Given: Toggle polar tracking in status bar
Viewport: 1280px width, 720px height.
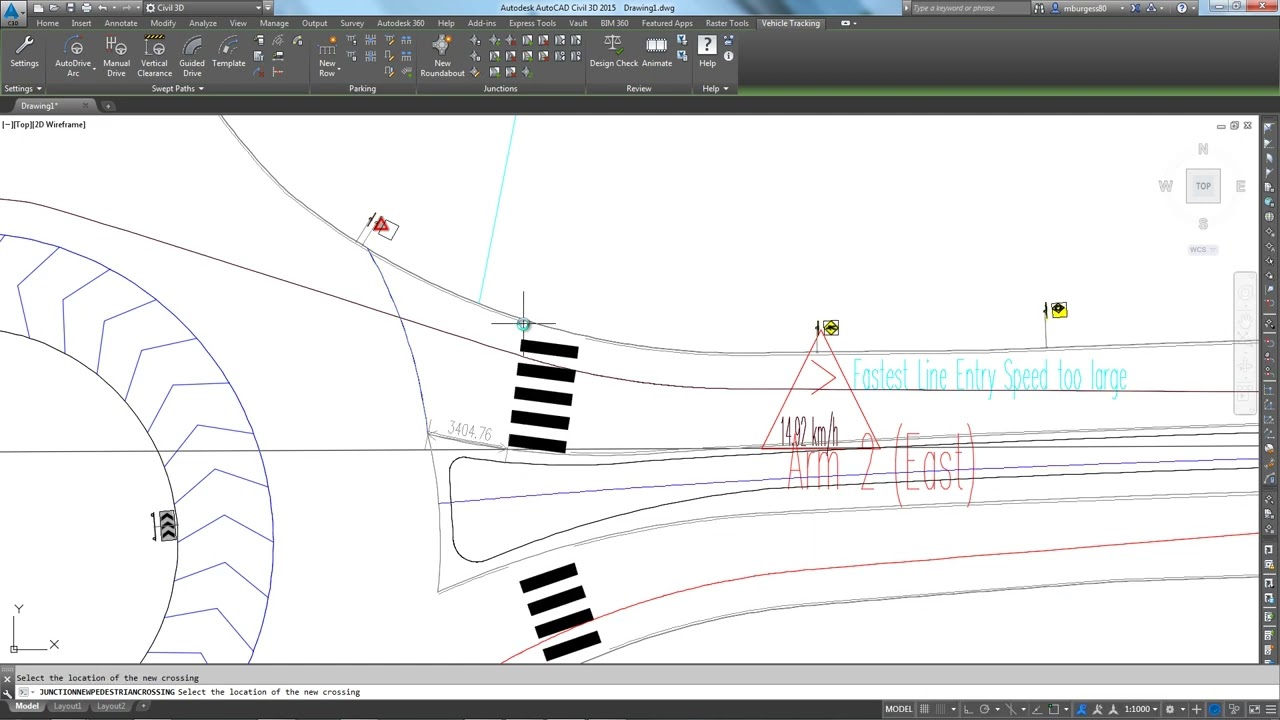Looking at the screenshot, I should point(986,709).
